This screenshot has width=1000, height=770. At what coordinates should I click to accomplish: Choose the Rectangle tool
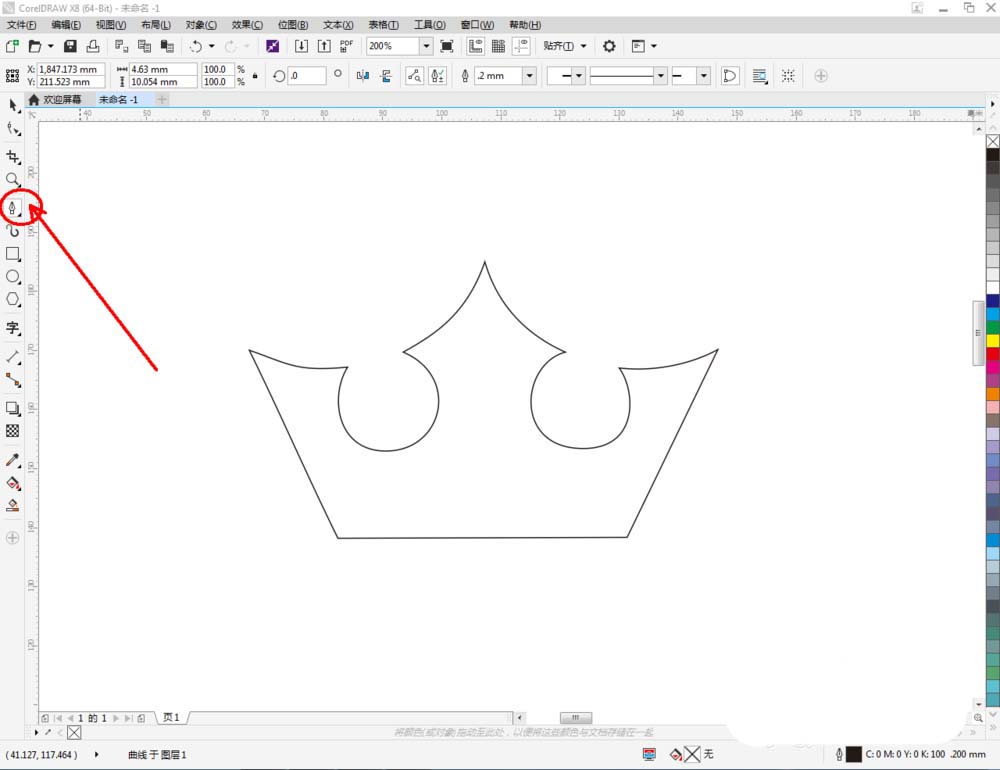[13, 254]
